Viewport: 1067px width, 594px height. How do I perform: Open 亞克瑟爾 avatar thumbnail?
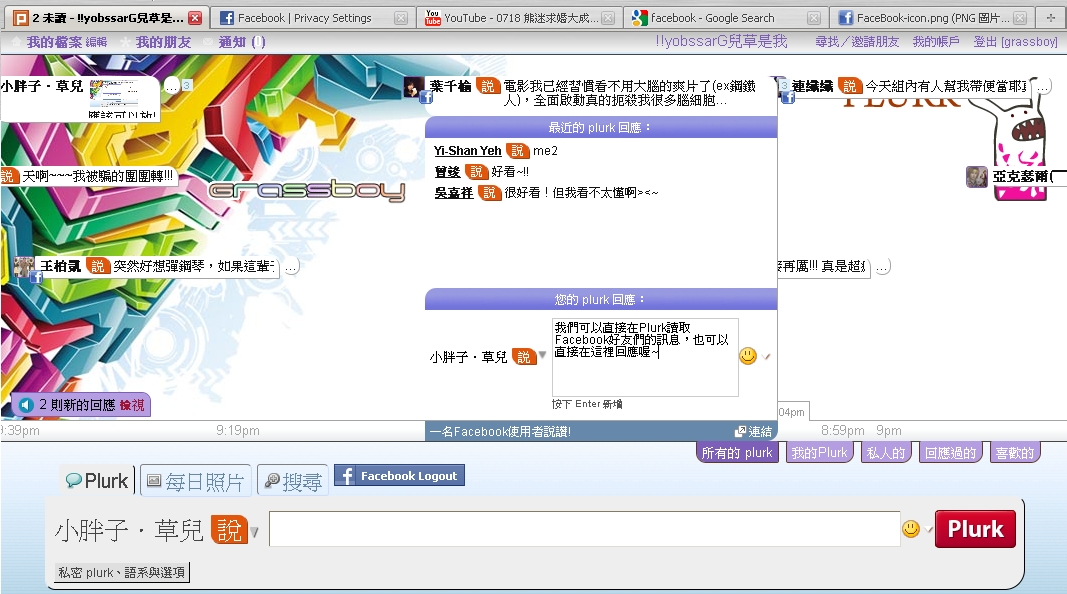(x=976, y=177)
